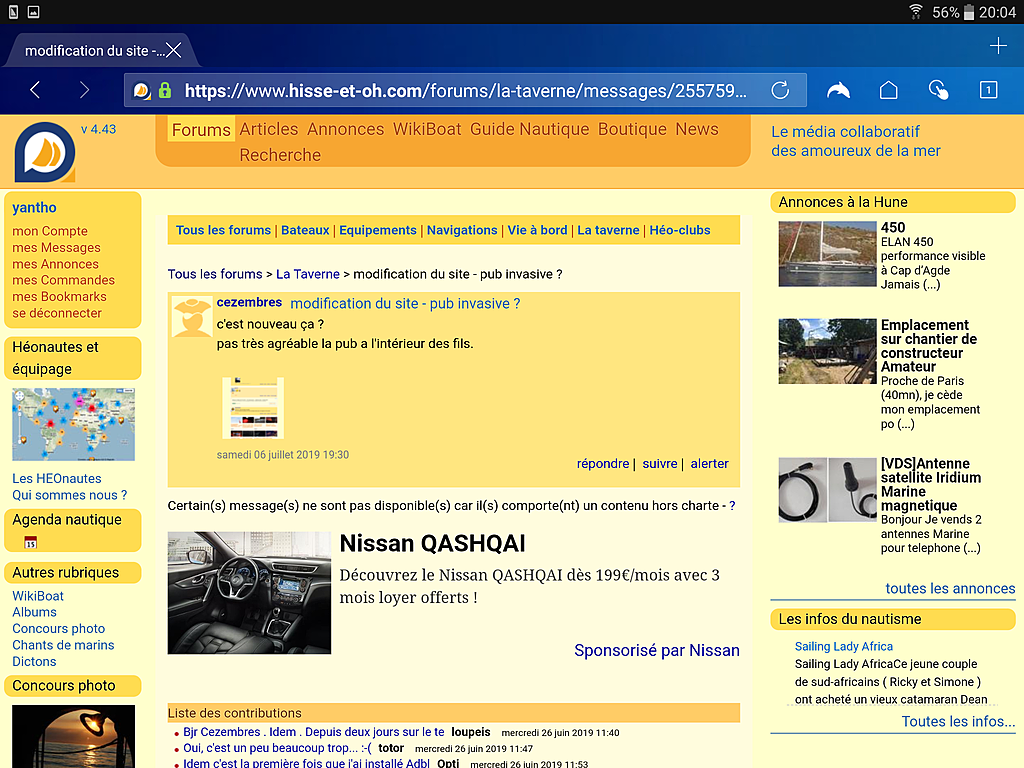Open the attached screenshot thumbnail in post
This screenshot has height=768, width=1024.
pyautogui.click(x=253, y=408)
